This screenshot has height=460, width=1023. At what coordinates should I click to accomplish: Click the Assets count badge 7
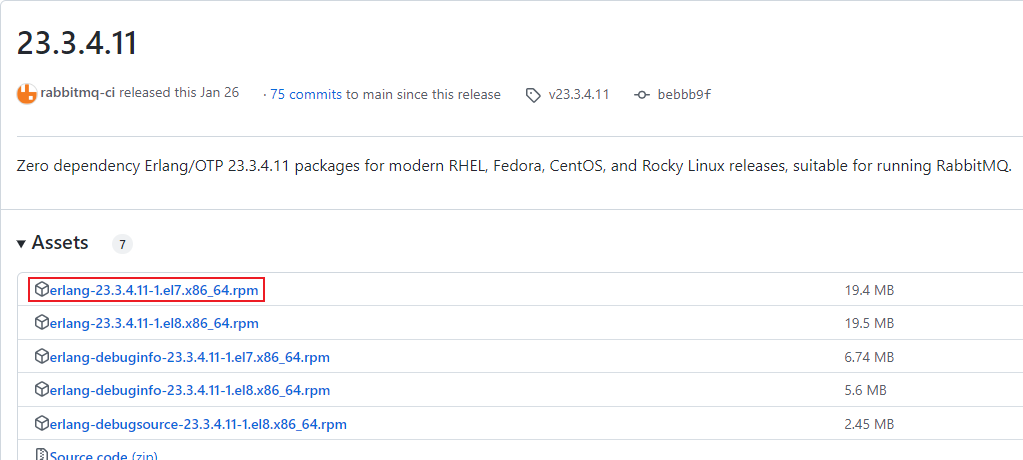click(122, 245)
